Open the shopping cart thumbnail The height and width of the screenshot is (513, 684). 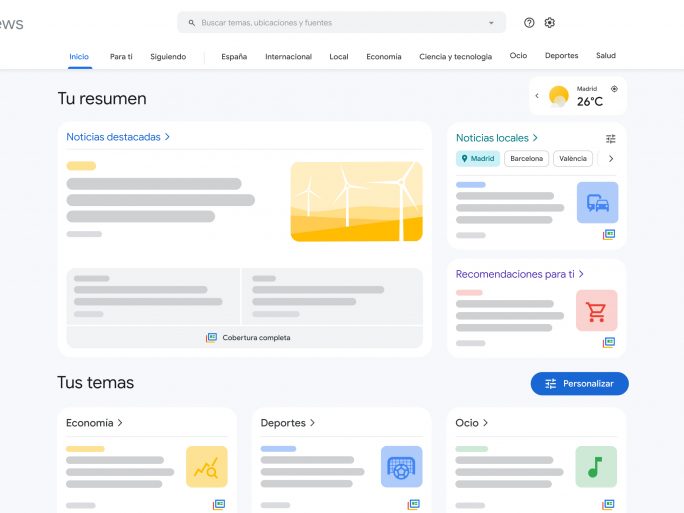[x=597, y=311]
